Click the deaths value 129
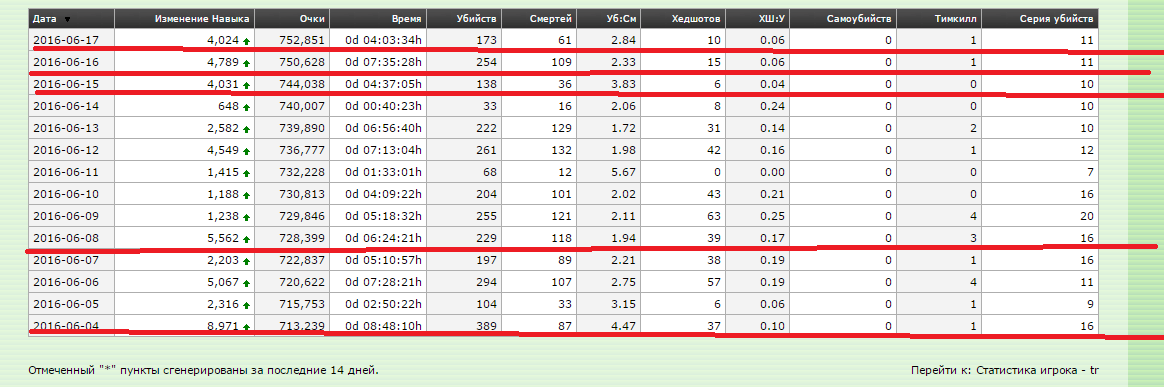The image size is (1164, 387). click(561, 129)
